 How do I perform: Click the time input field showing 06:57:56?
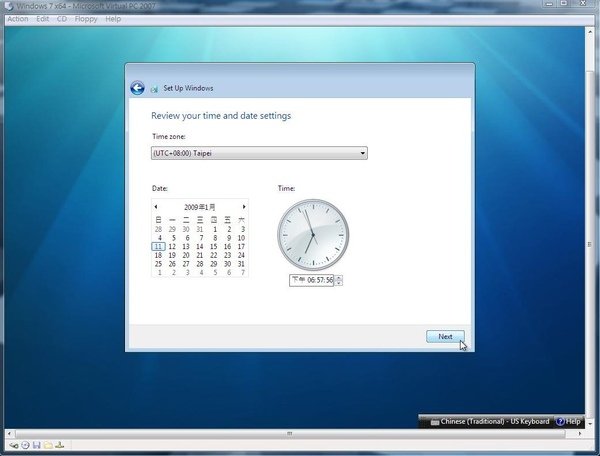[311, 280]
